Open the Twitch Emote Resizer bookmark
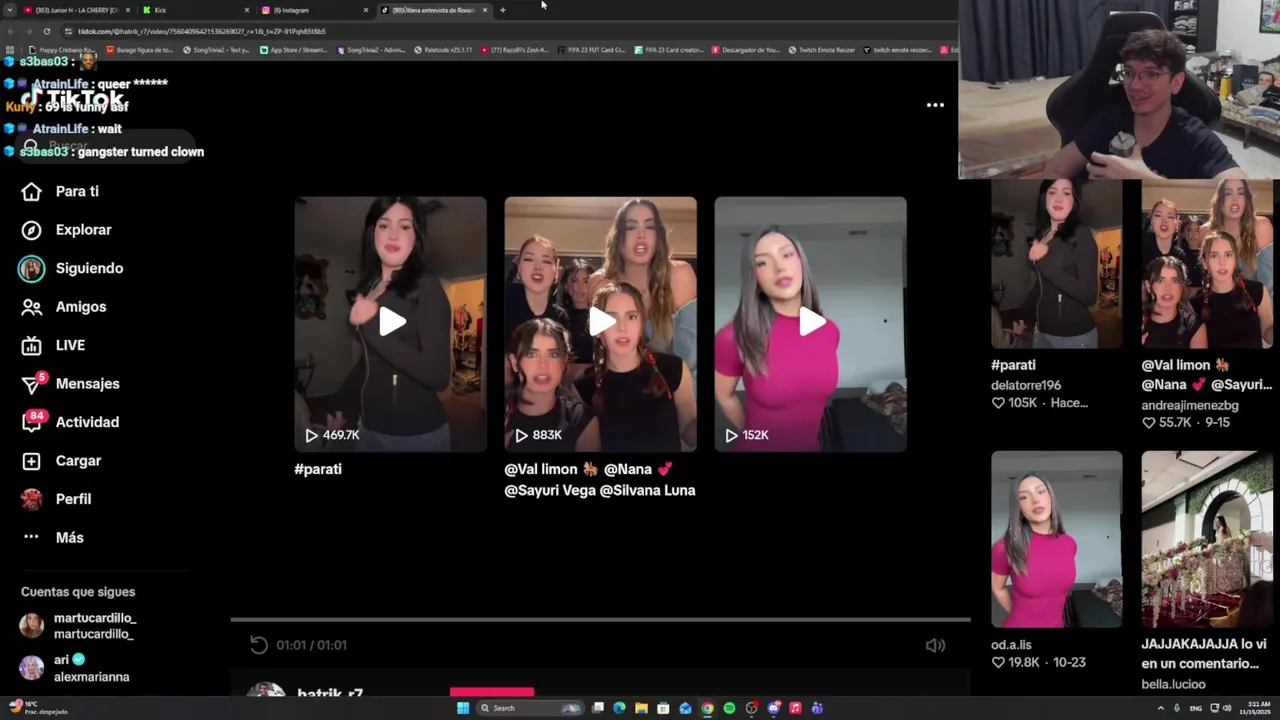 [x=822, y=50]
